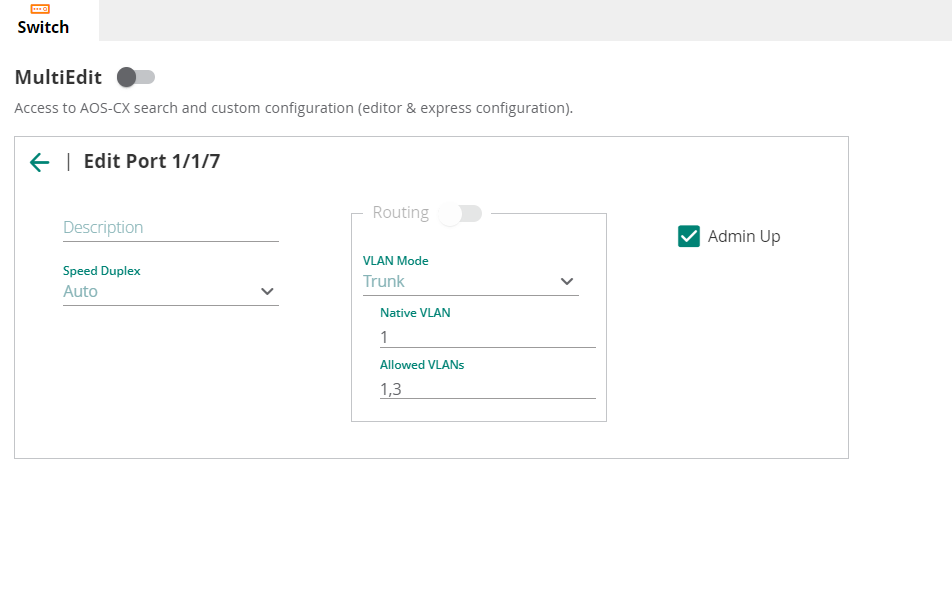Click the orange switch device icon
Viewport: 952px width, 591px height.
point(40,9)
